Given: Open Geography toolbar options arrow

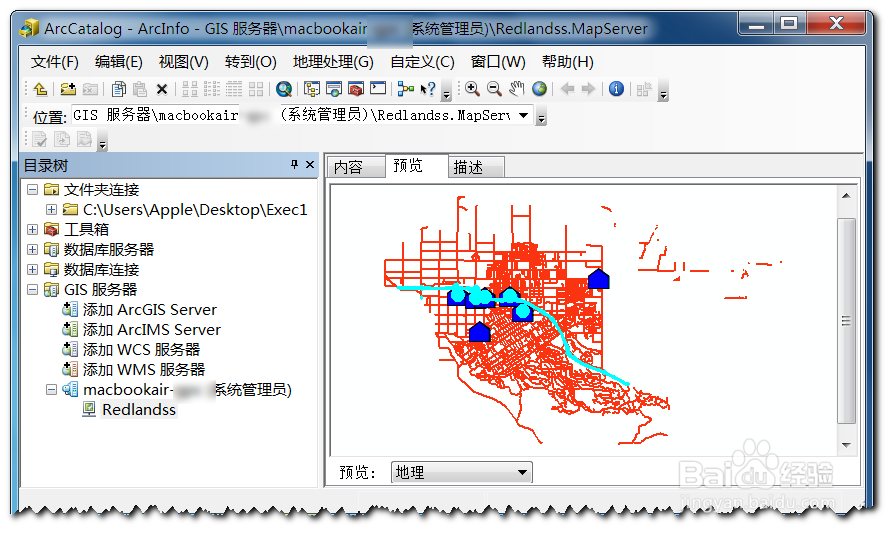Looking at the screenshot, I should point(664,90).
